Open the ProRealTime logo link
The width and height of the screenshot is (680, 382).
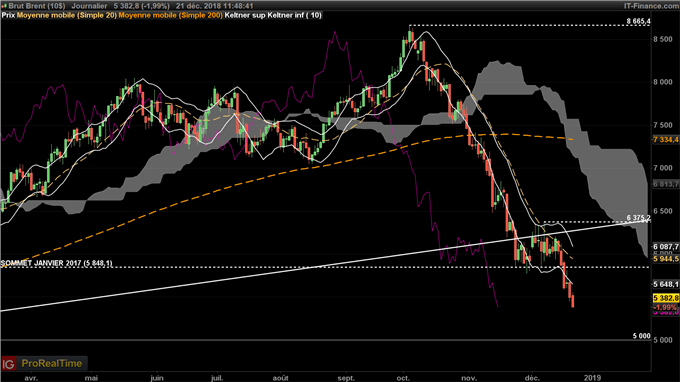pos(52,363)
